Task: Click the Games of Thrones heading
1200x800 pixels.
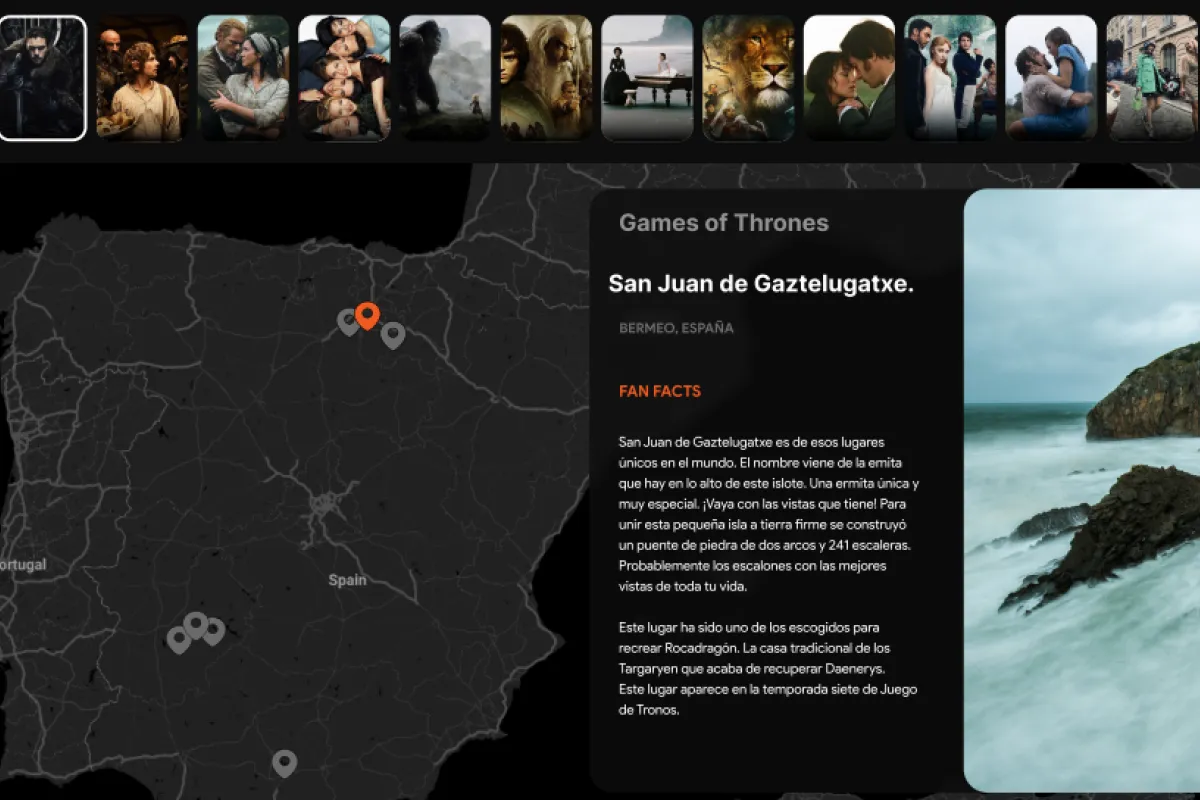Action: click(723, 223)
